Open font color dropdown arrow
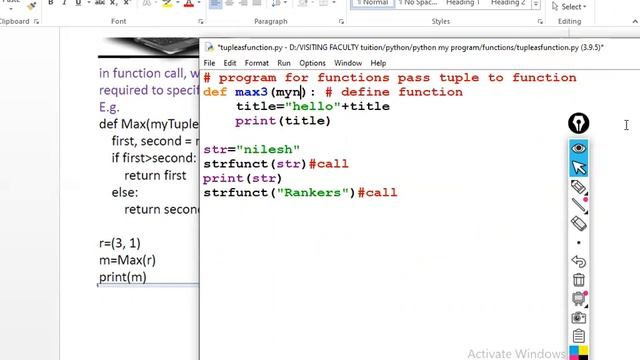Image resolution: width=640 pixels, height=360 pixels. point(199,3)
